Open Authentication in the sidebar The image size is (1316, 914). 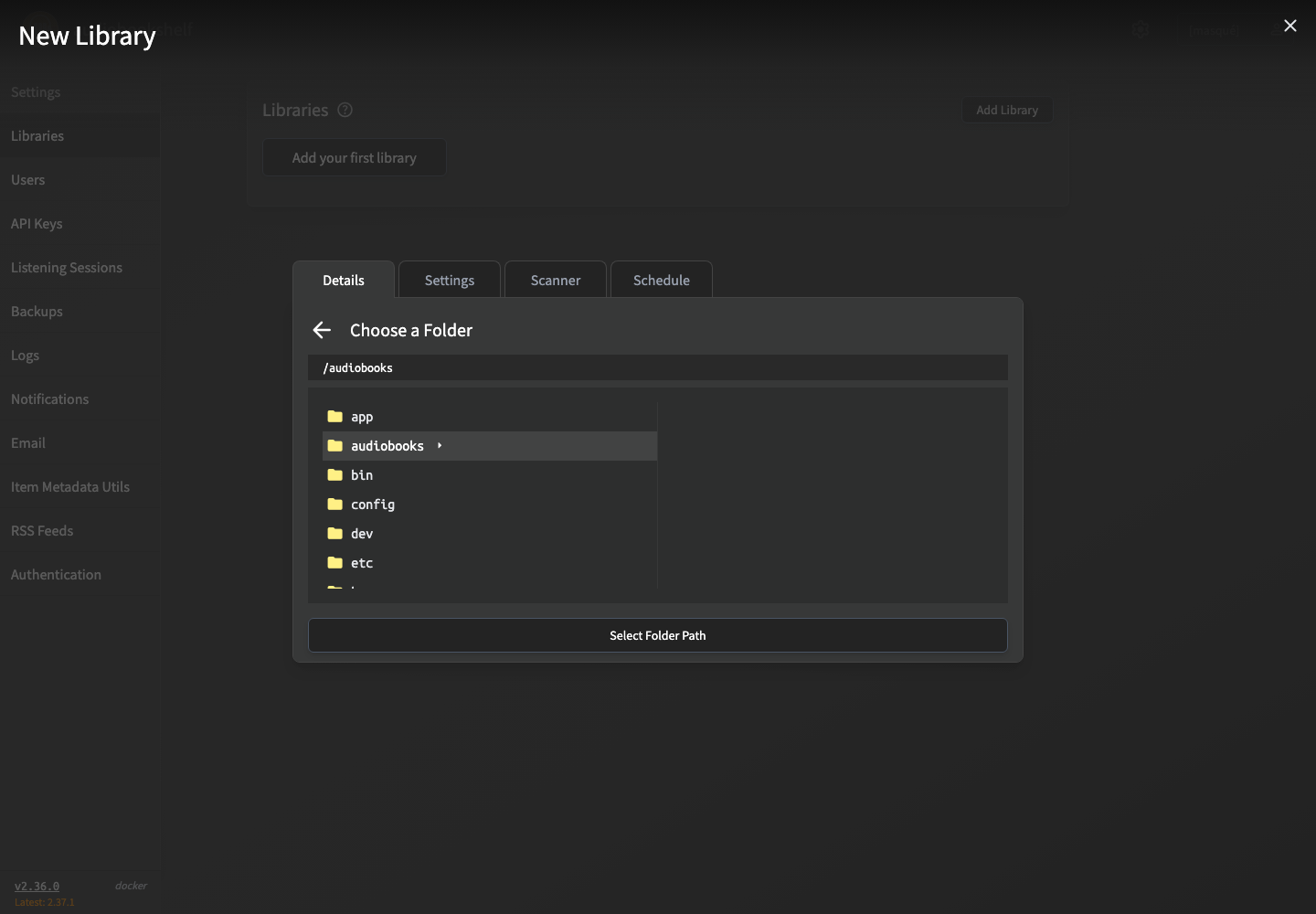pyautogui.click(x=80, y=574)
